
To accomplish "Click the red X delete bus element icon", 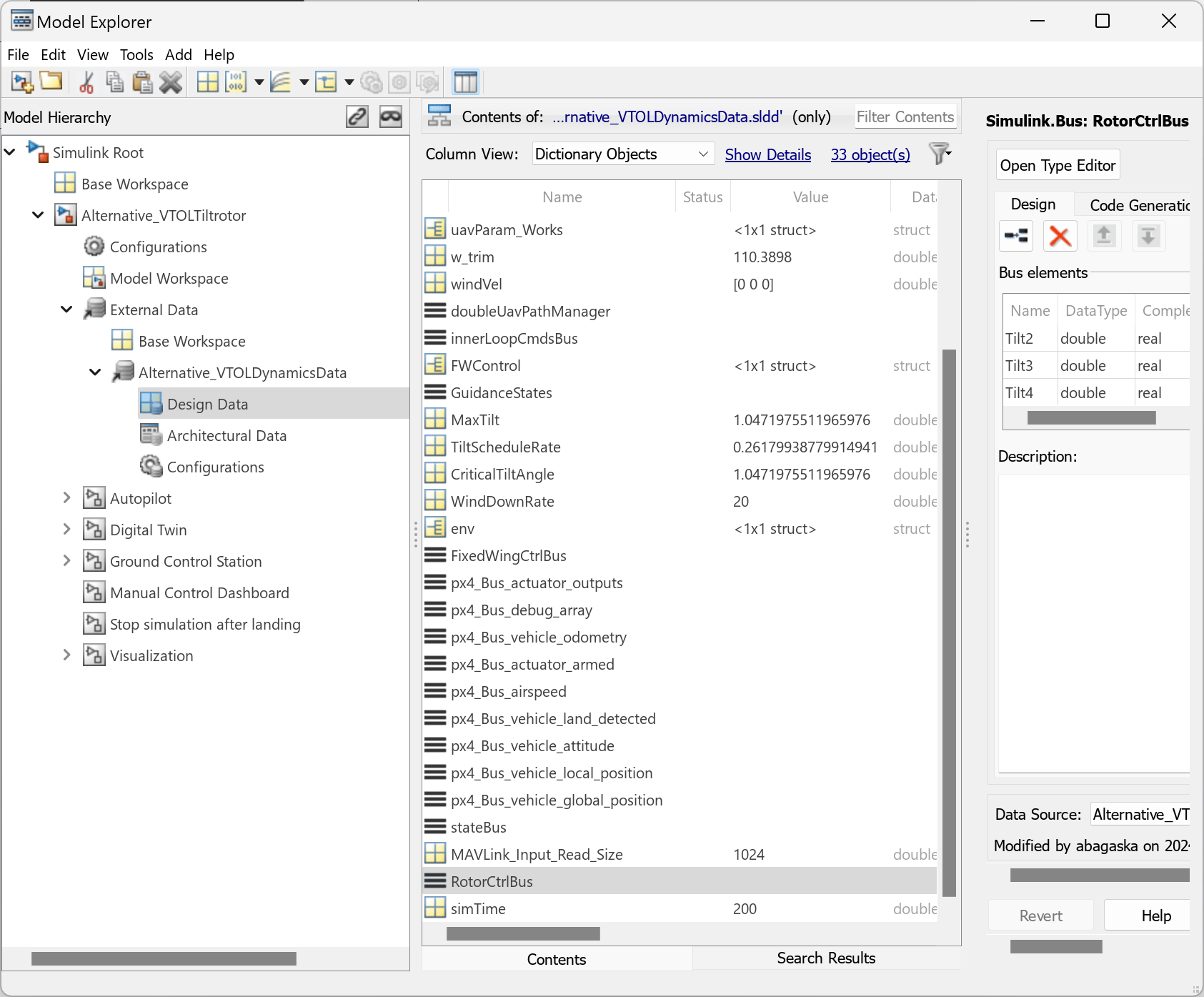I will click(1060, 236).
